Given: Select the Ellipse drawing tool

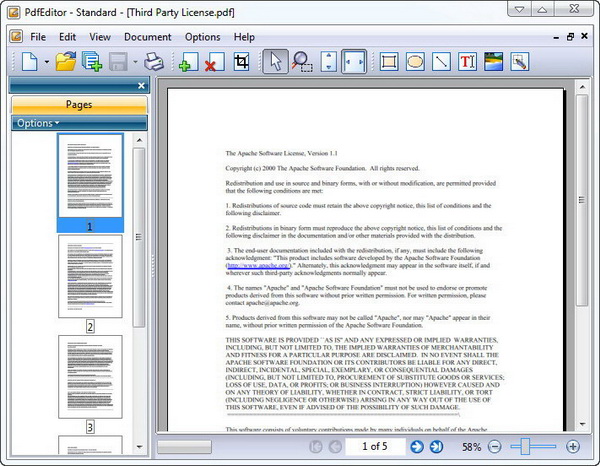Looking at the screenshot, I should click(415, 62).
